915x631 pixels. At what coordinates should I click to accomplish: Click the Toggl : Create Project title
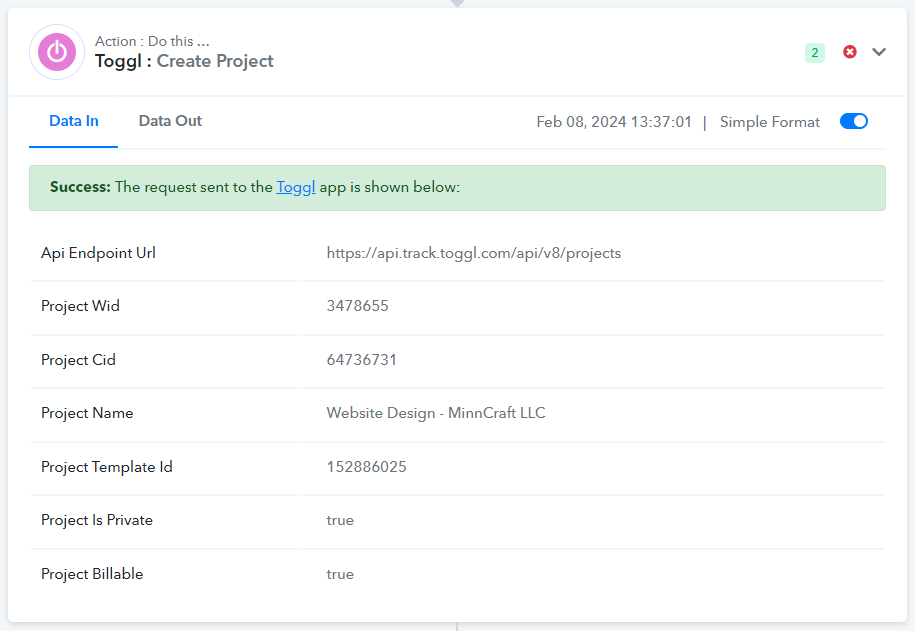[x=184, y=61]
